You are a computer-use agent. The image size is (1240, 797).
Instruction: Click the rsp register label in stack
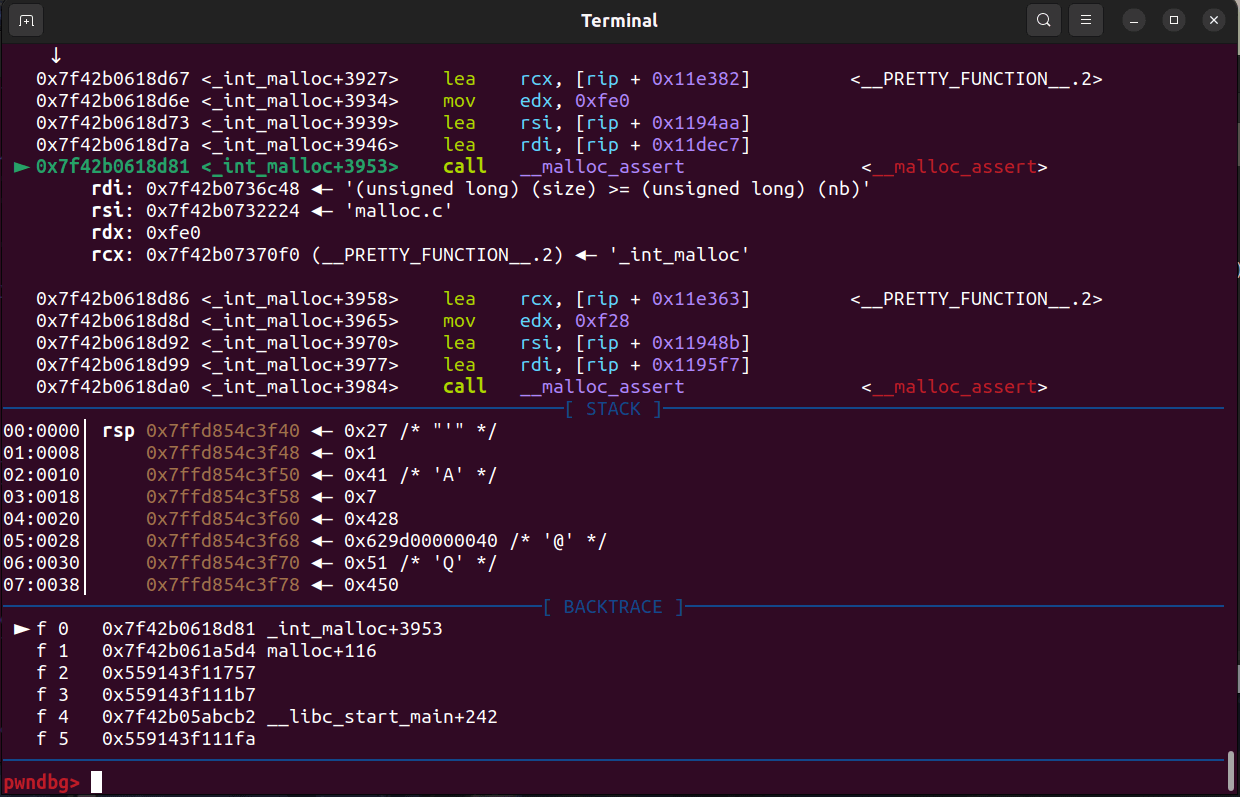point(117,431)
